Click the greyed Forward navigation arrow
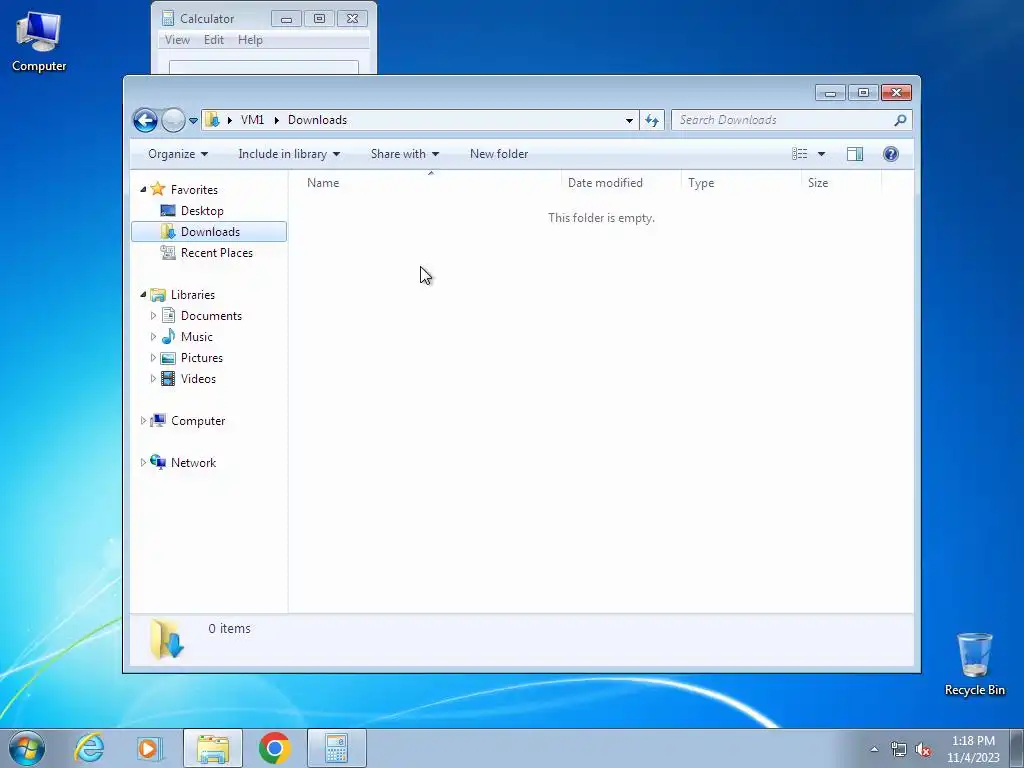Viewport: 1024px width, 768px height. (x=173, y=120)
